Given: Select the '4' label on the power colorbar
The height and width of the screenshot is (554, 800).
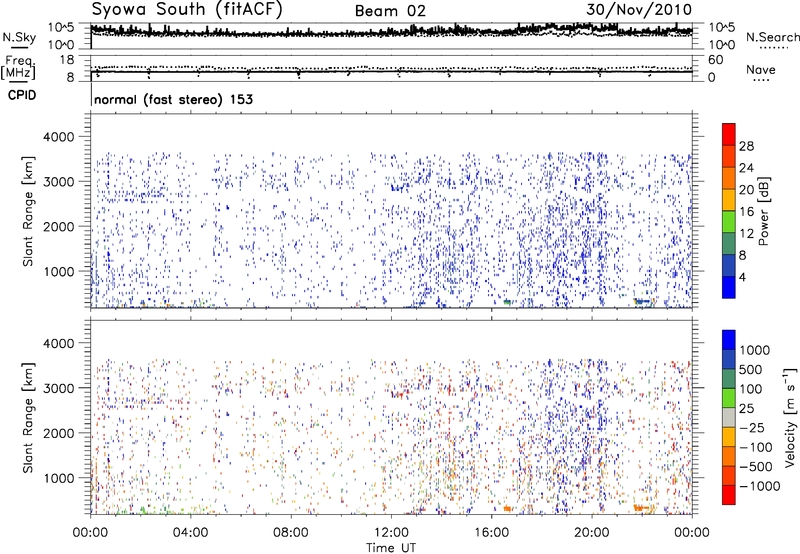Looking at the screenshot, I should click(742, 278).
